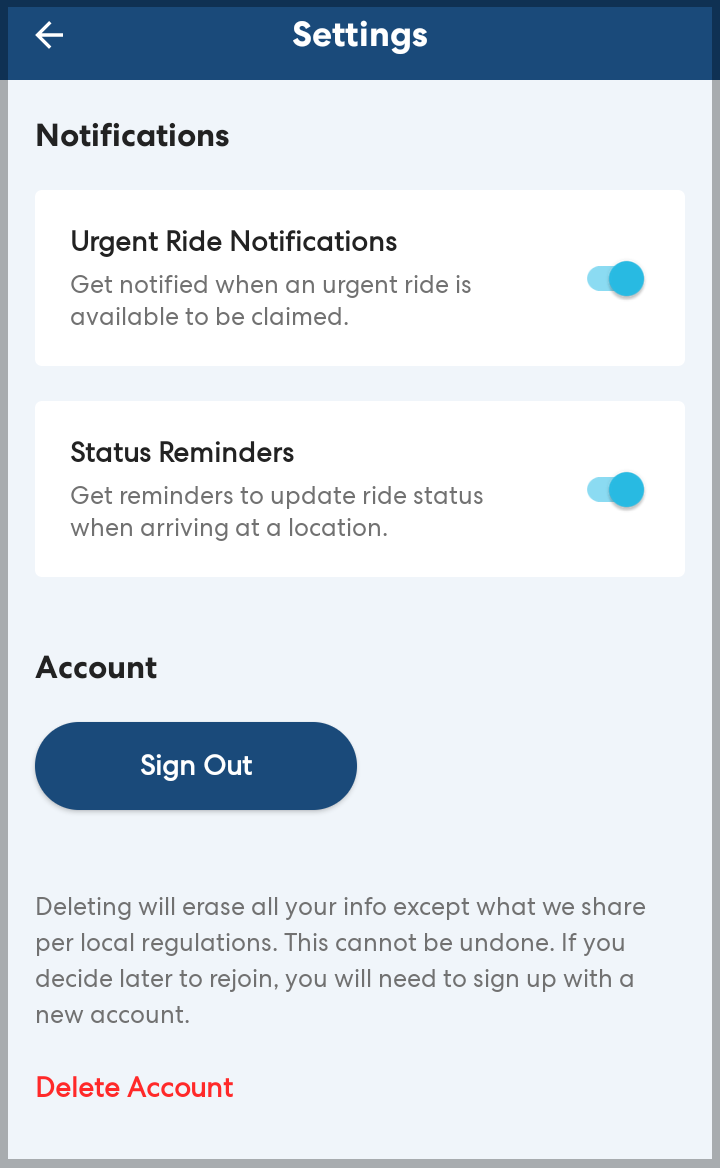The height and width of the screenshot is (1168, 720).
Task: Go back using the arrow icon
Action: click(49, 36)
